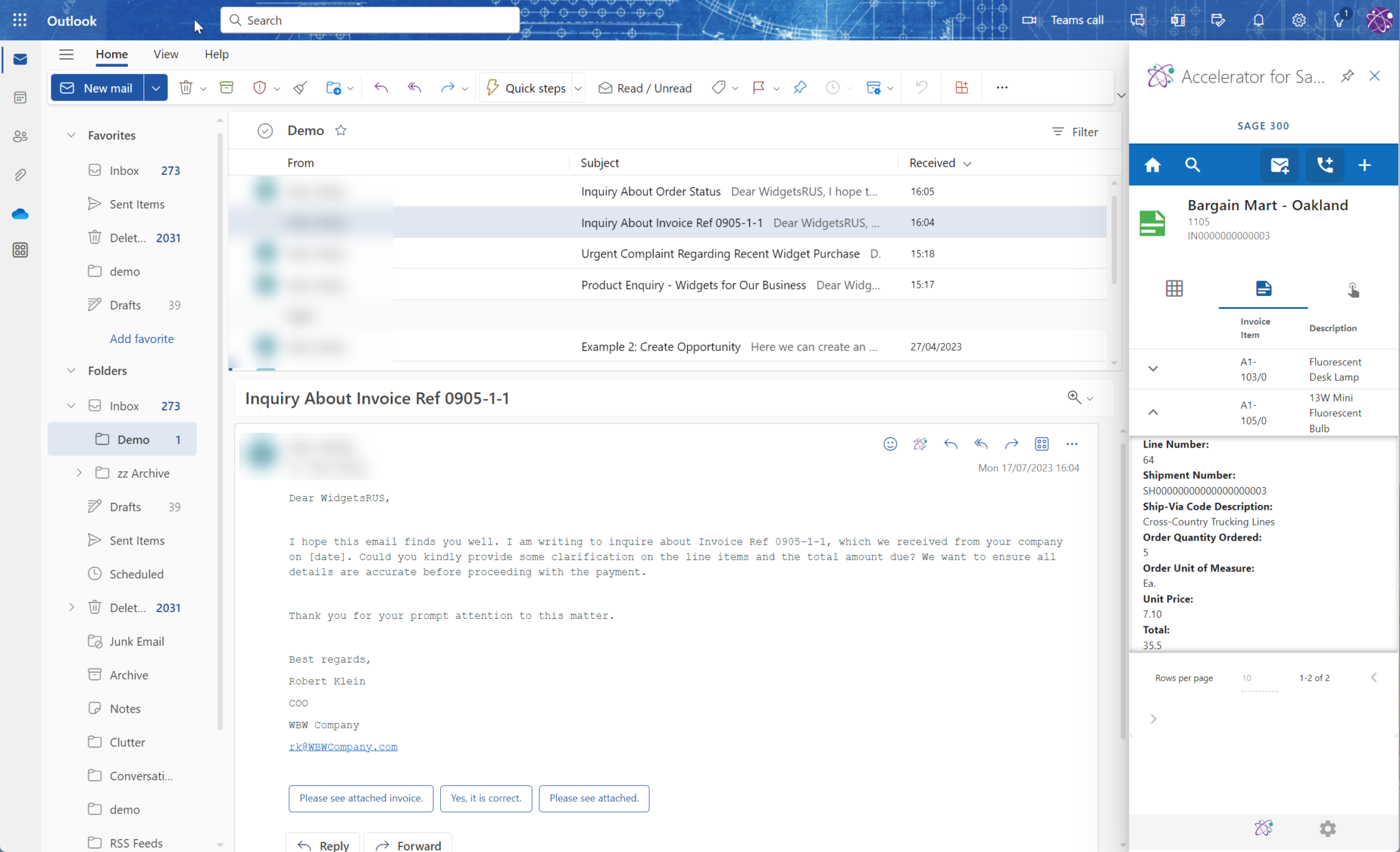Image resolution: width=1400 pixels, height=852 pixels.
Task: Open Received sort order dropdown
Action: click(x=967, y=163)
